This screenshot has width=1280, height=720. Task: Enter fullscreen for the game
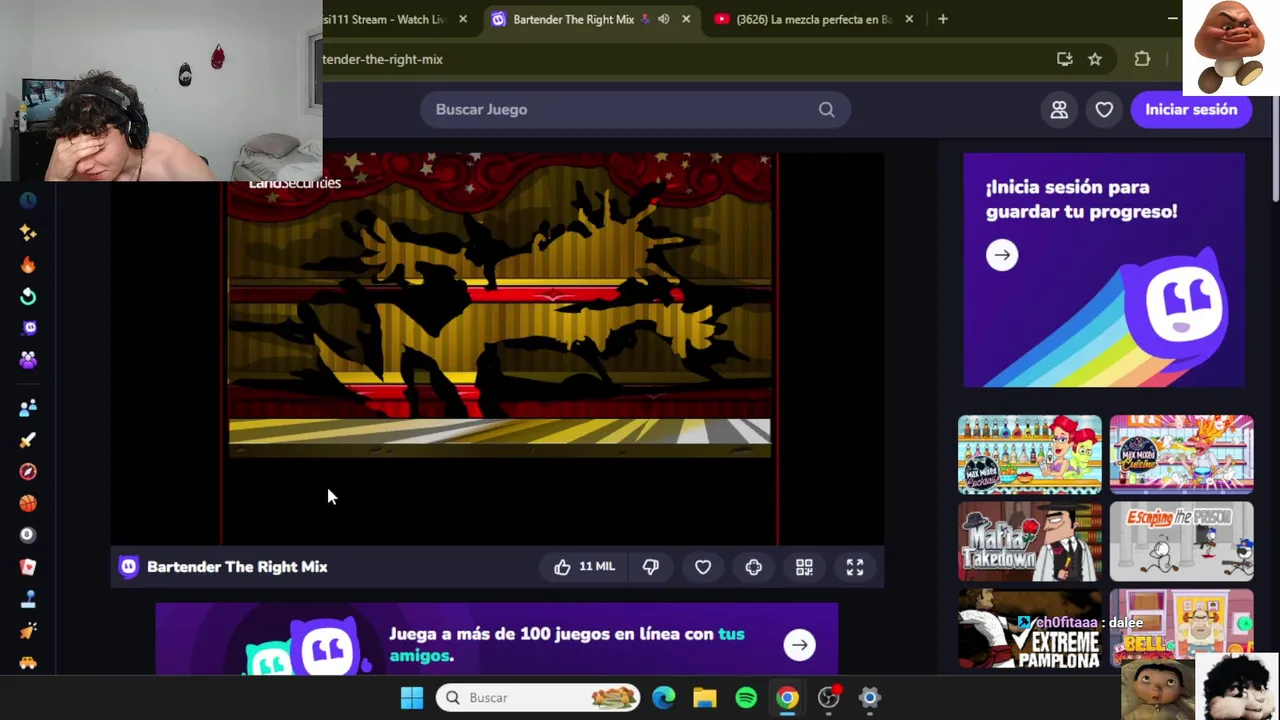click(855, 567)
